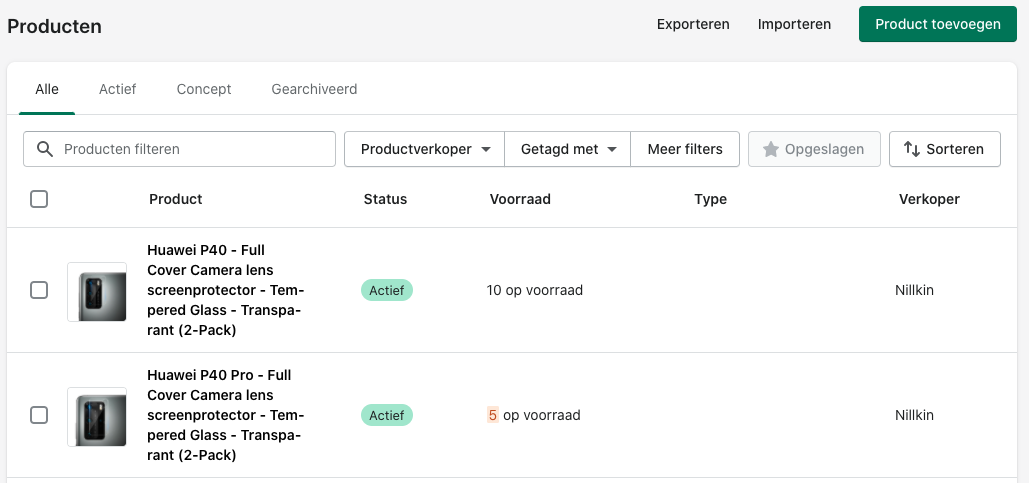Switch to the Alle tab
This screenshot has width=1029, height=483.
[x=47, y=89]
